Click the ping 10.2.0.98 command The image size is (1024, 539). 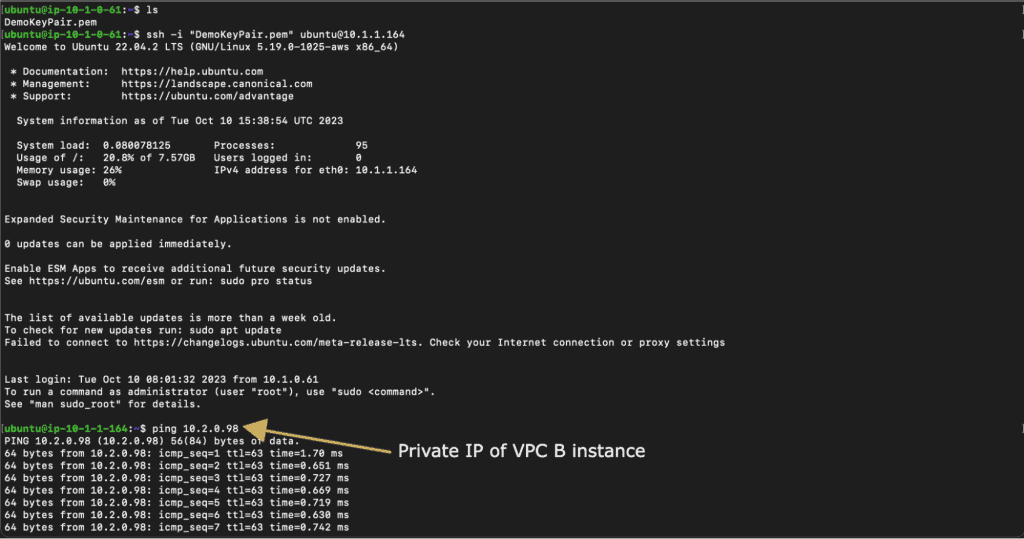tap(195, 429)
